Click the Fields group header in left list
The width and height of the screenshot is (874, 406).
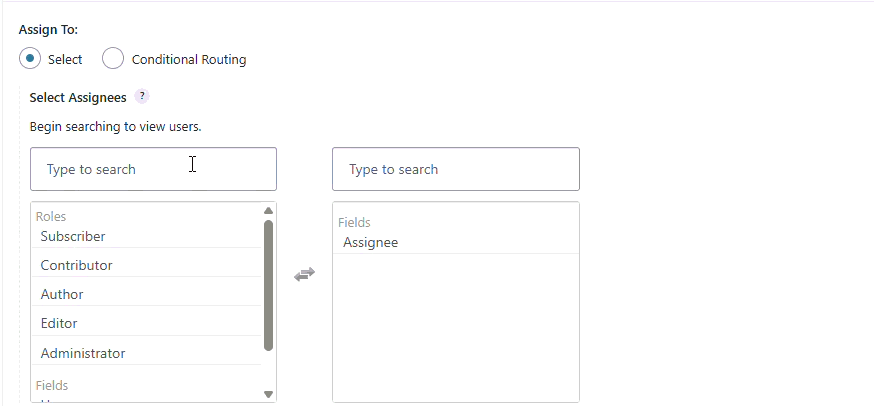[x=52, y=385]
